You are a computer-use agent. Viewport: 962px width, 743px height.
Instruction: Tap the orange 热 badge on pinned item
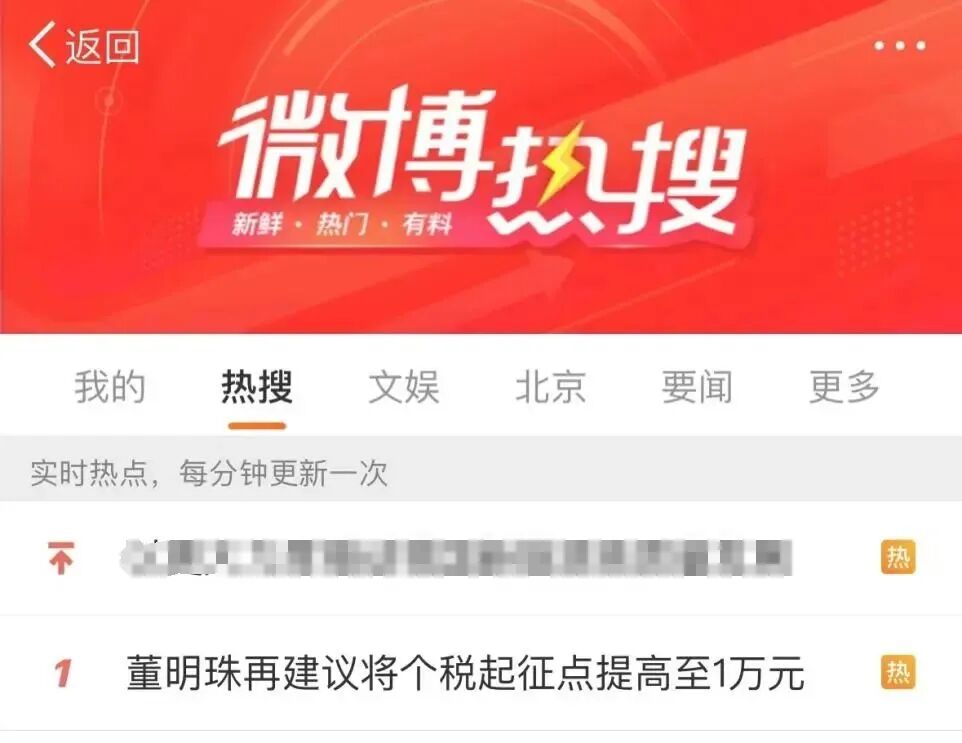(898, 557)
